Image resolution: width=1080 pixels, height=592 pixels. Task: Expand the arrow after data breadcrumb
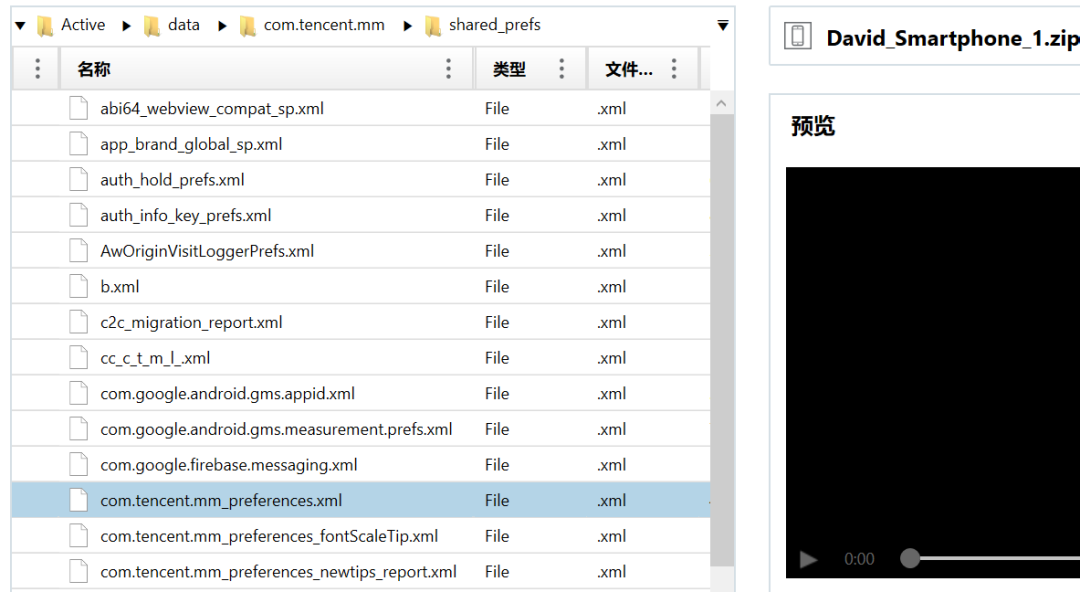[x=222, y=26]
